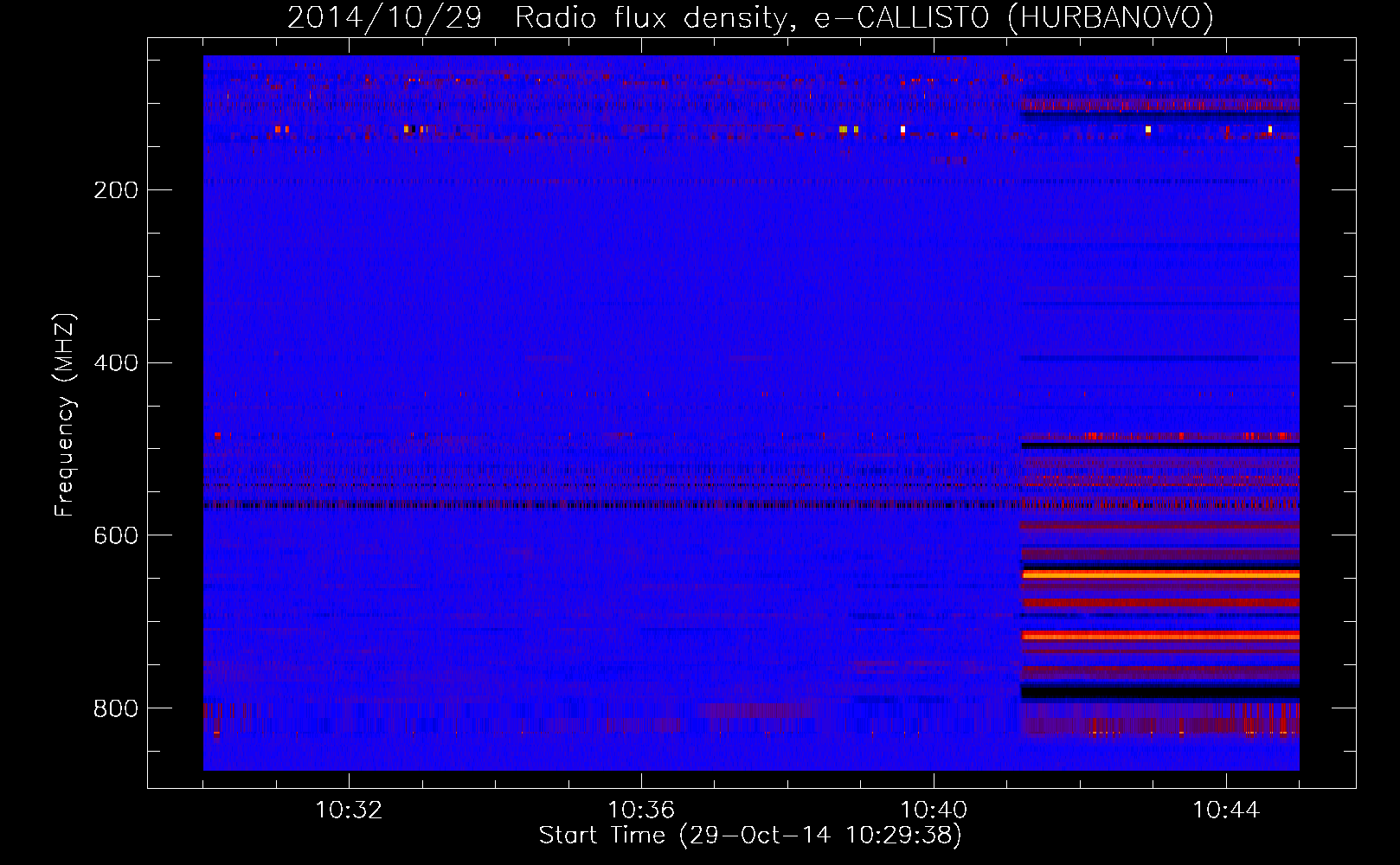Click the 200 frequency tick label
This screenshot has height=865, width=1400.
tap(116, 190)
